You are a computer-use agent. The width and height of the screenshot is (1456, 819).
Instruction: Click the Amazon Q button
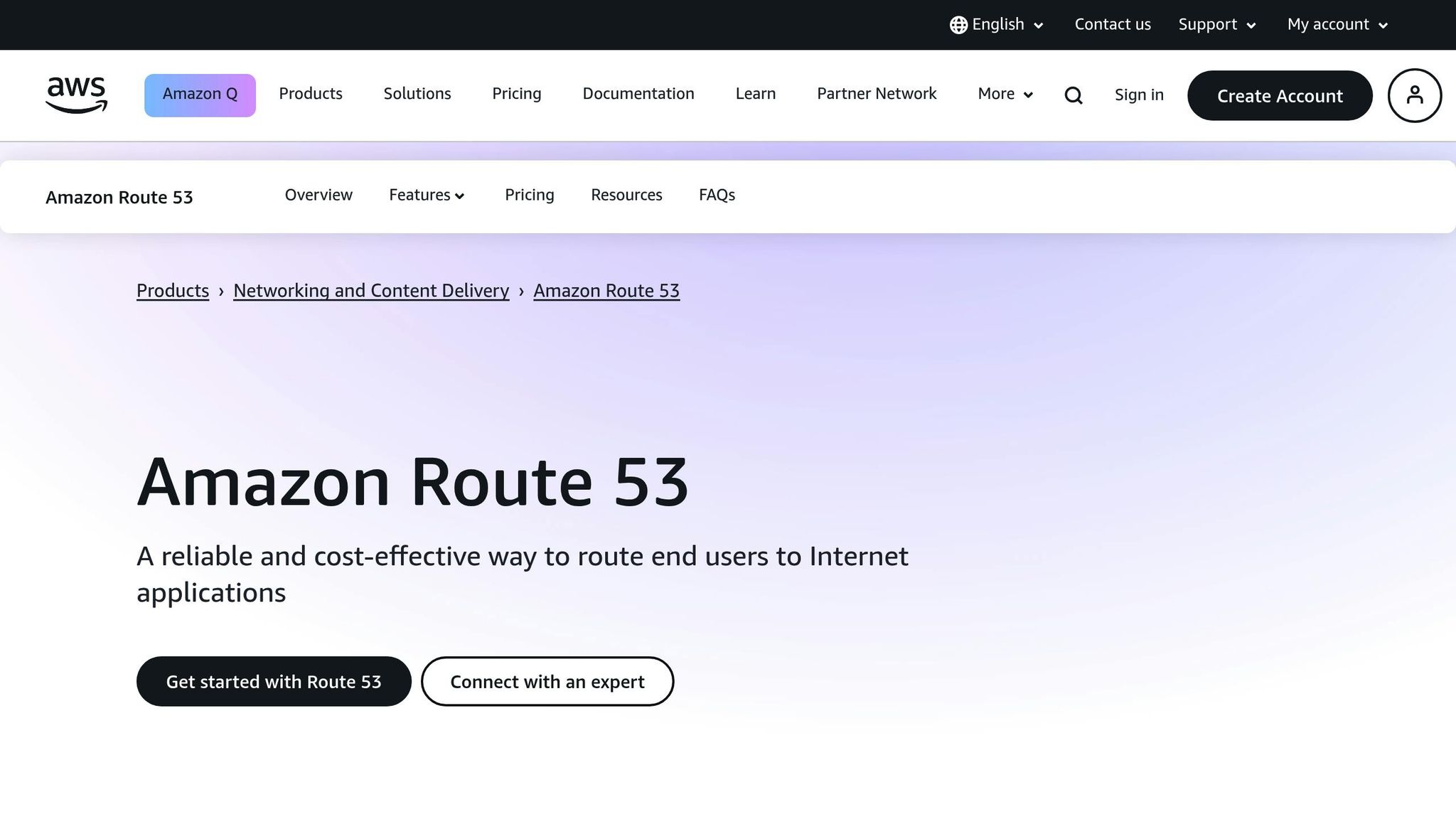(x=200, y=95)
